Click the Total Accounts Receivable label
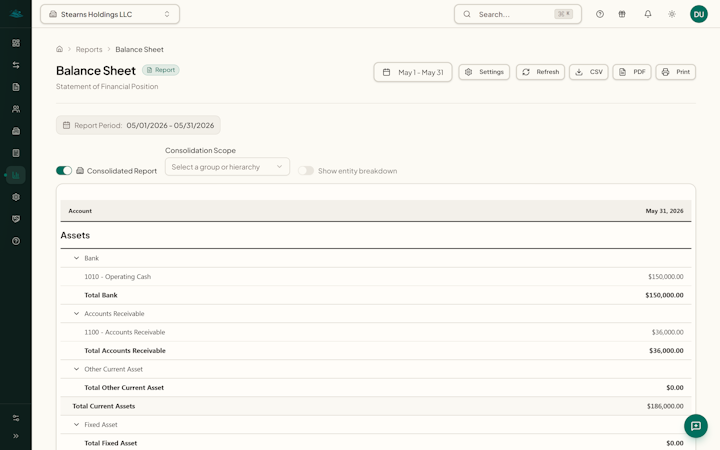Screen dimensions: 720x450 (x=125, y=351)
